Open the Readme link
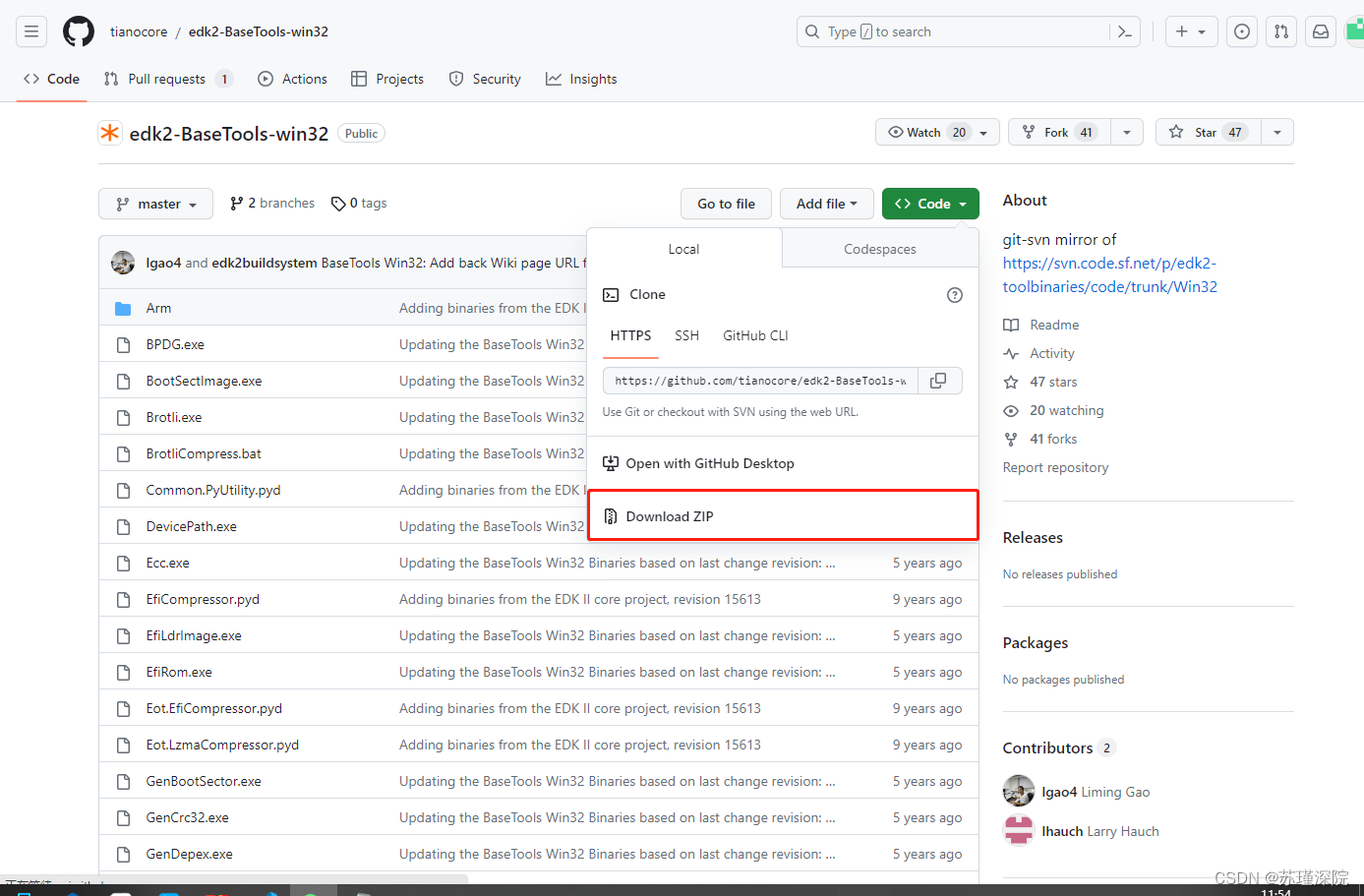 1041,325
